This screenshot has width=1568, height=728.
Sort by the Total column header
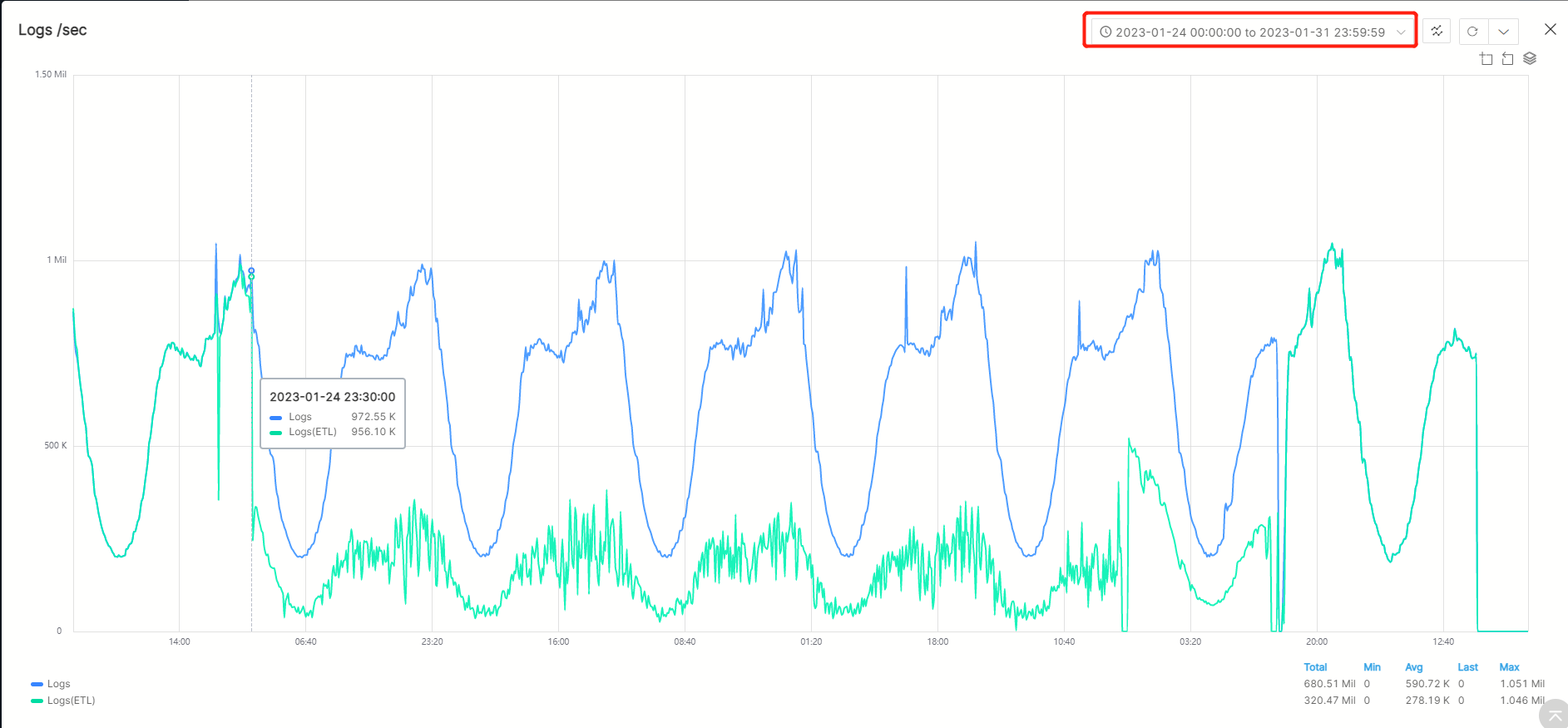1315,667
